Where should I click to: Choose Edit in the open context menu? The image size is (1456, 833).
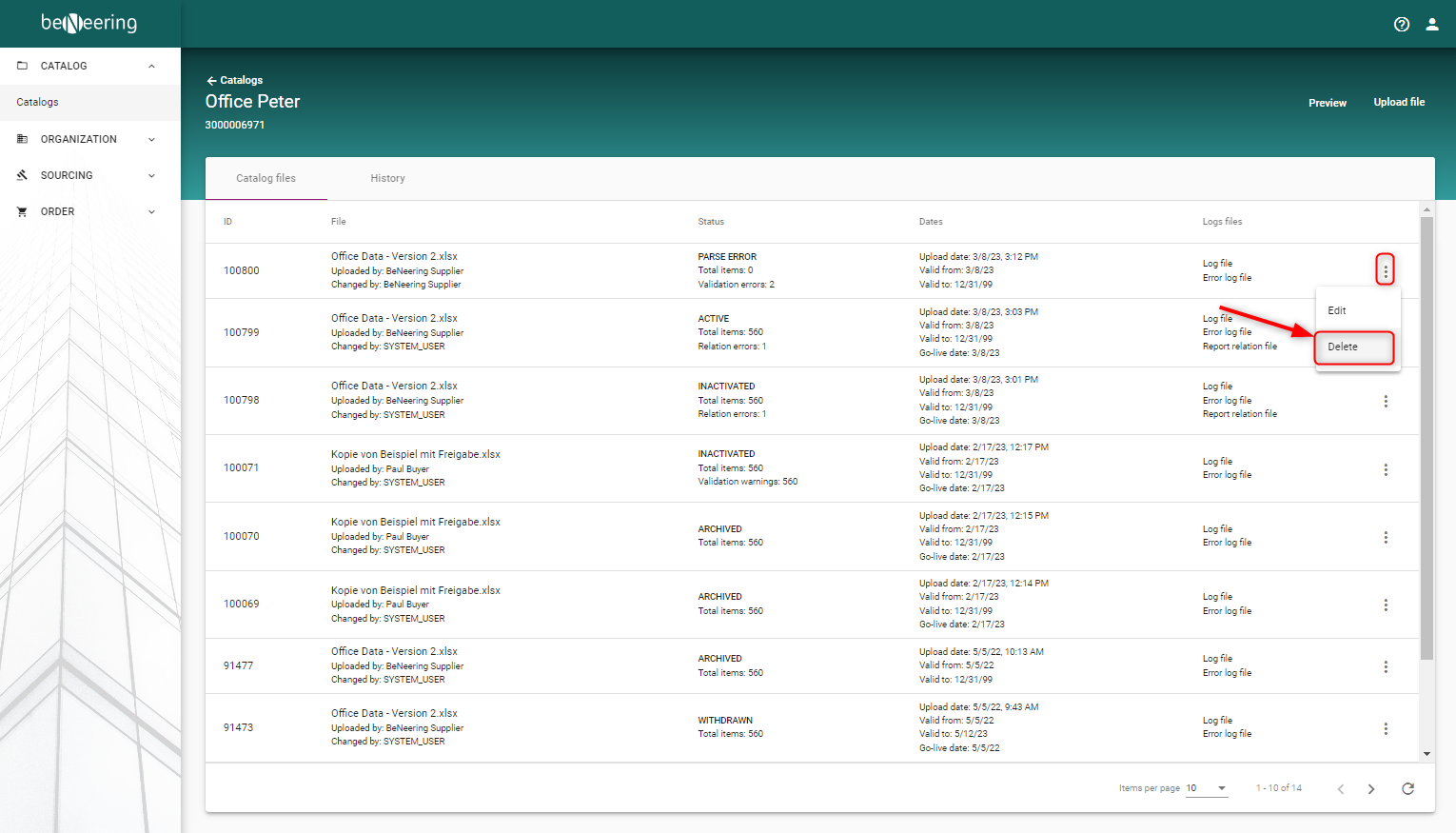pyautogui.click(x=1336, y=310)
